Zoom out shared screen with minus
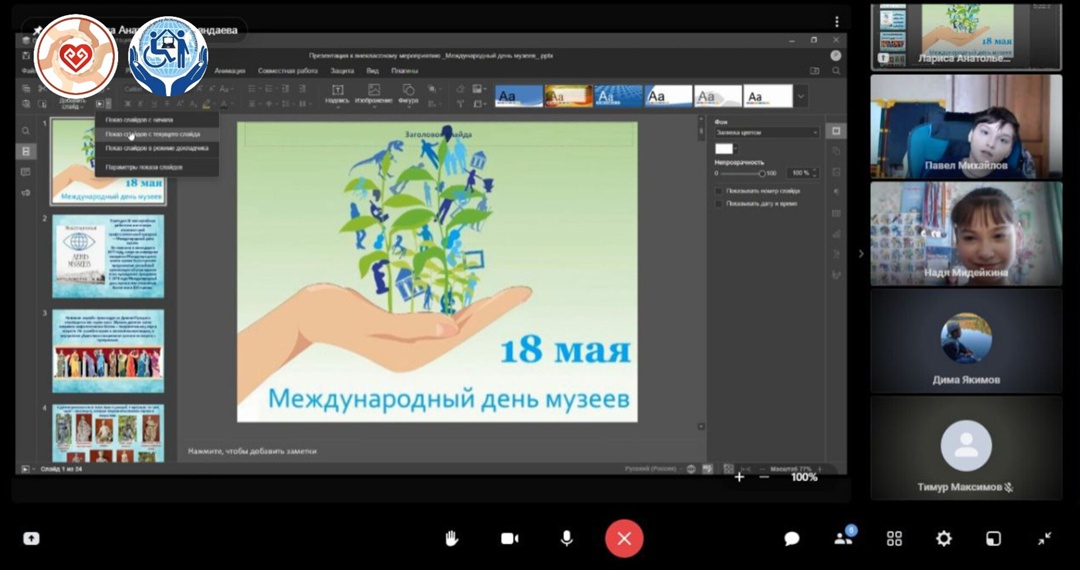The height and width of the screenshot is (570, 1080). (x=764, y=476)
